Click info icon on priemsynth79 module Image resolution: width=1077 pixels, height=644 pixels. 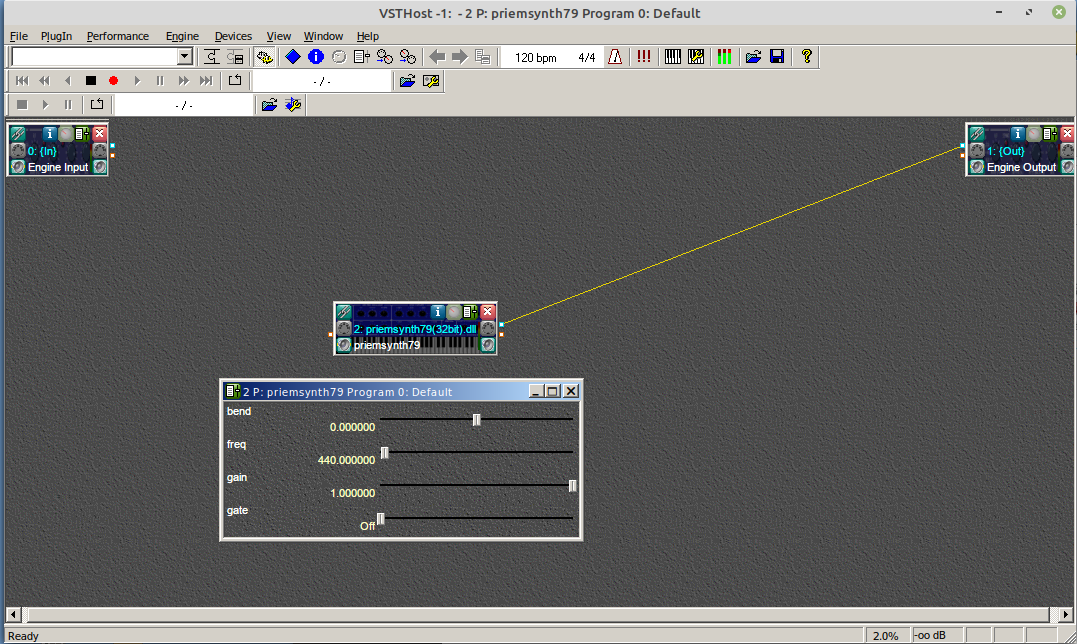438,312
